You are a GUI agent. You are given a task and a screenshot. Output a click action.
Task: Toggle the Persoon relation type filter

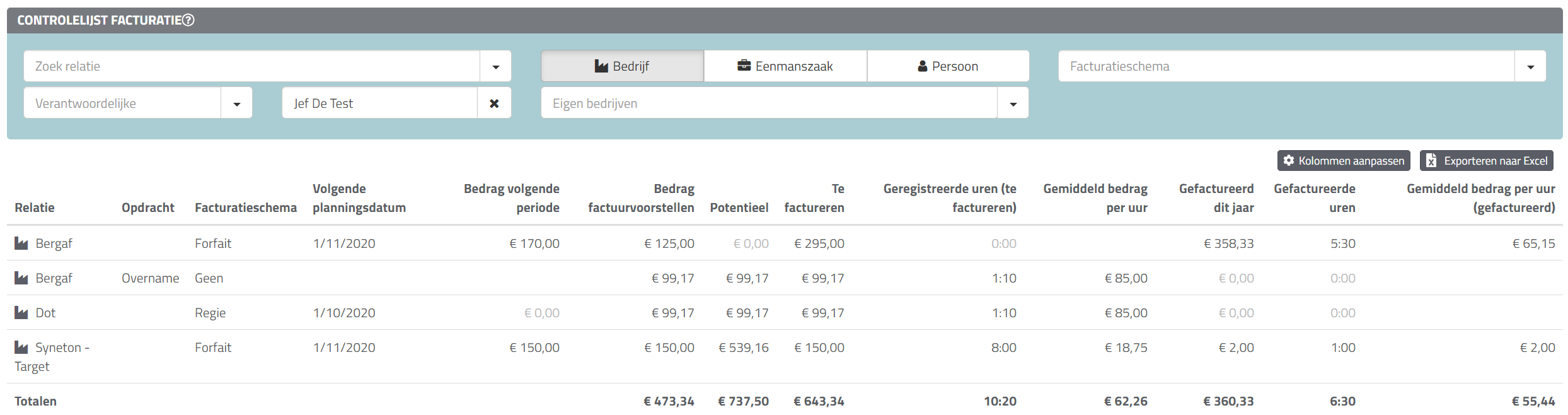coord(948,66)
